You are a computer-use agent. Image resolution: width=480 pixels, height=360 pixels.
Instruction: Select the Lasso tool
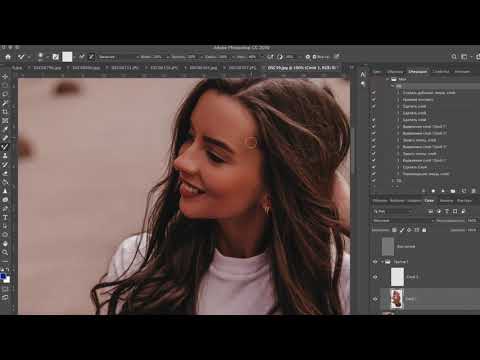pos(5,94)
